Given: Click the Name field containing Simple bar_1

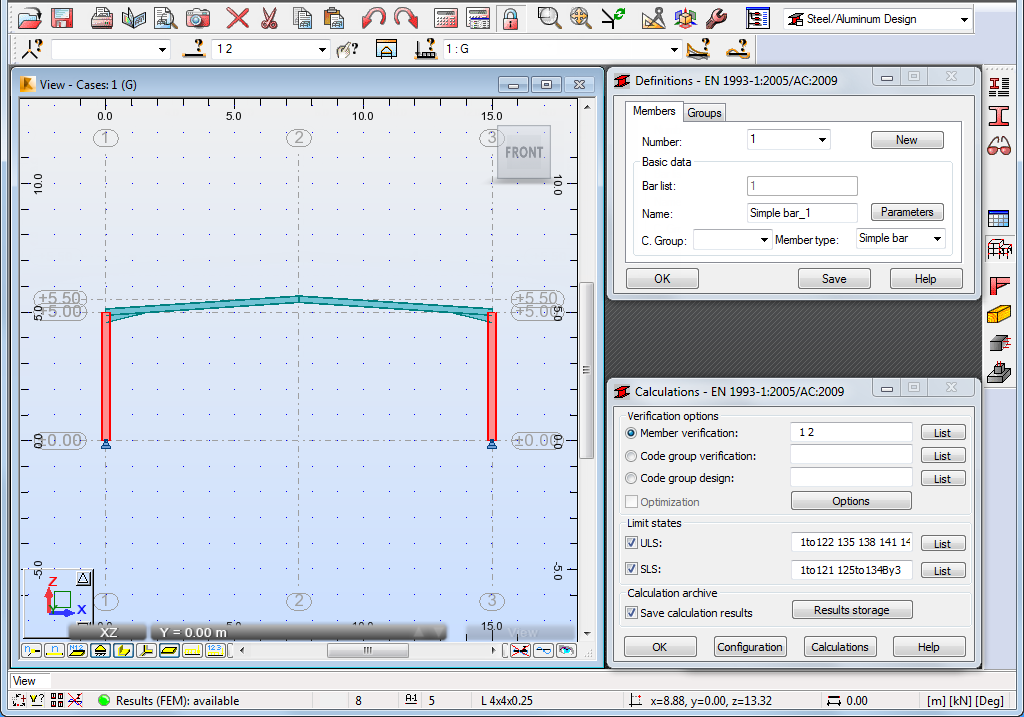Looking at the screenshot, I should click(x=802, y=213).
